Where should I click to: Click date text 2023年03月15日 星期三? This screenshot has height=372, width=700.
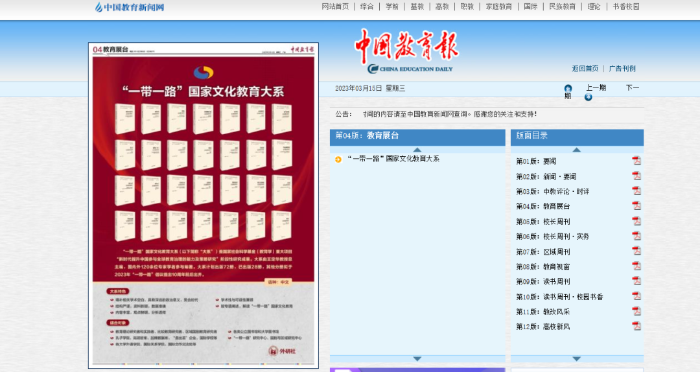click(x=370, y=88)
